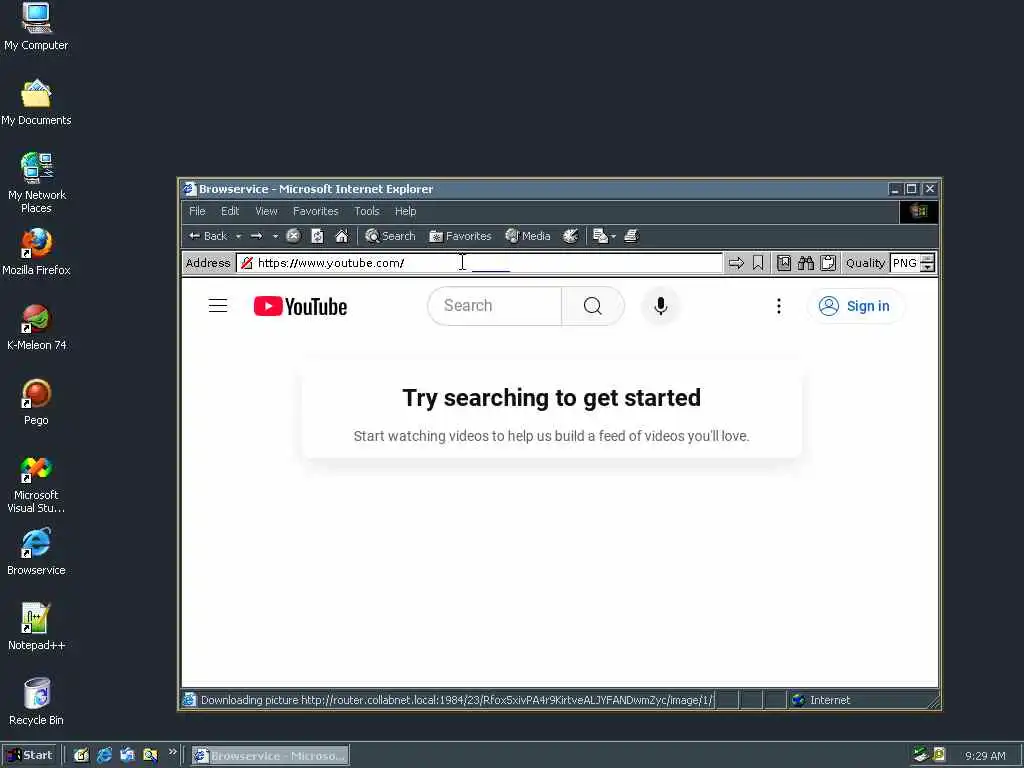Click the 'Downloading picture' status bar text
The height and width of the screenshot is (768, 1024).
[x=456, y=700]
